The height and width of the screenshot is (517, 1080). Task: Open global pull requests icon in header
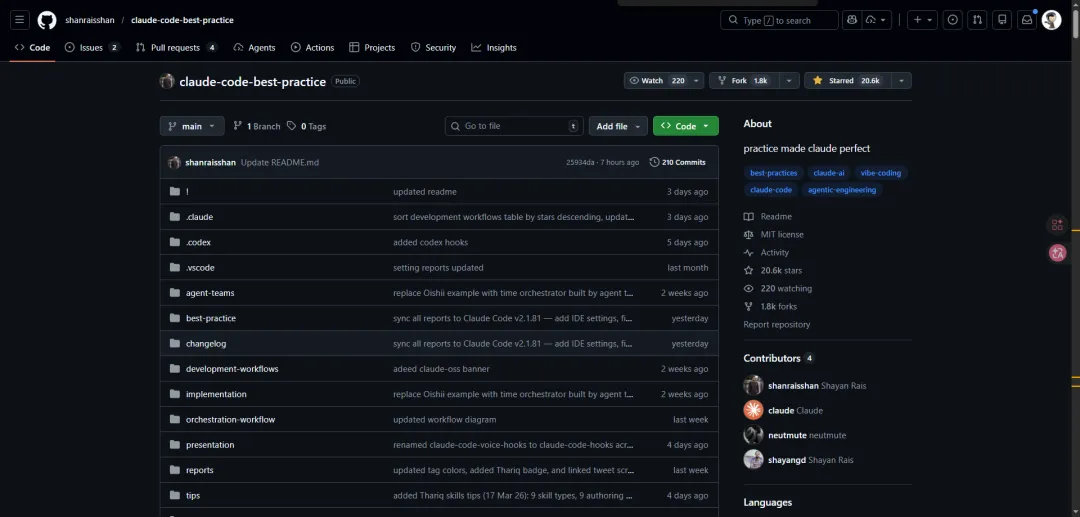tap(977, 20)
